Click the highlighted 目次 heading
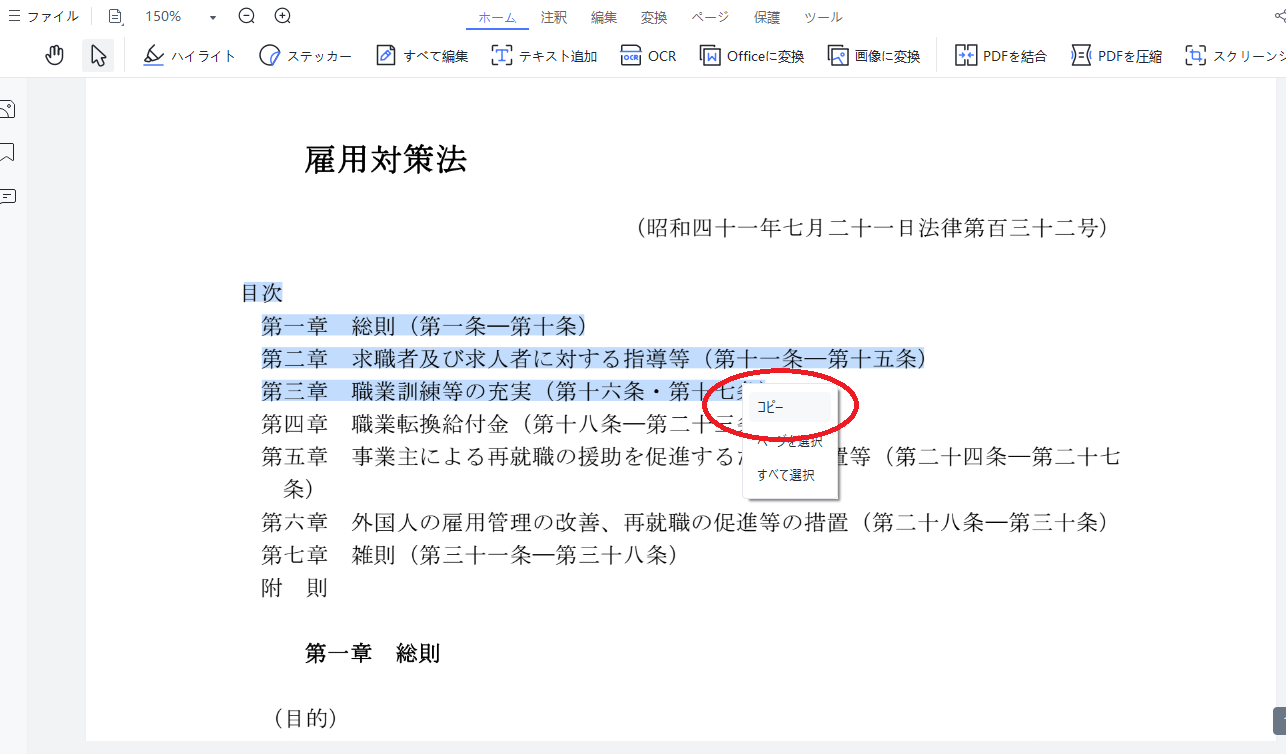Screen dimensions: 1286x754 pyautogui.click(x=262, y=293)
